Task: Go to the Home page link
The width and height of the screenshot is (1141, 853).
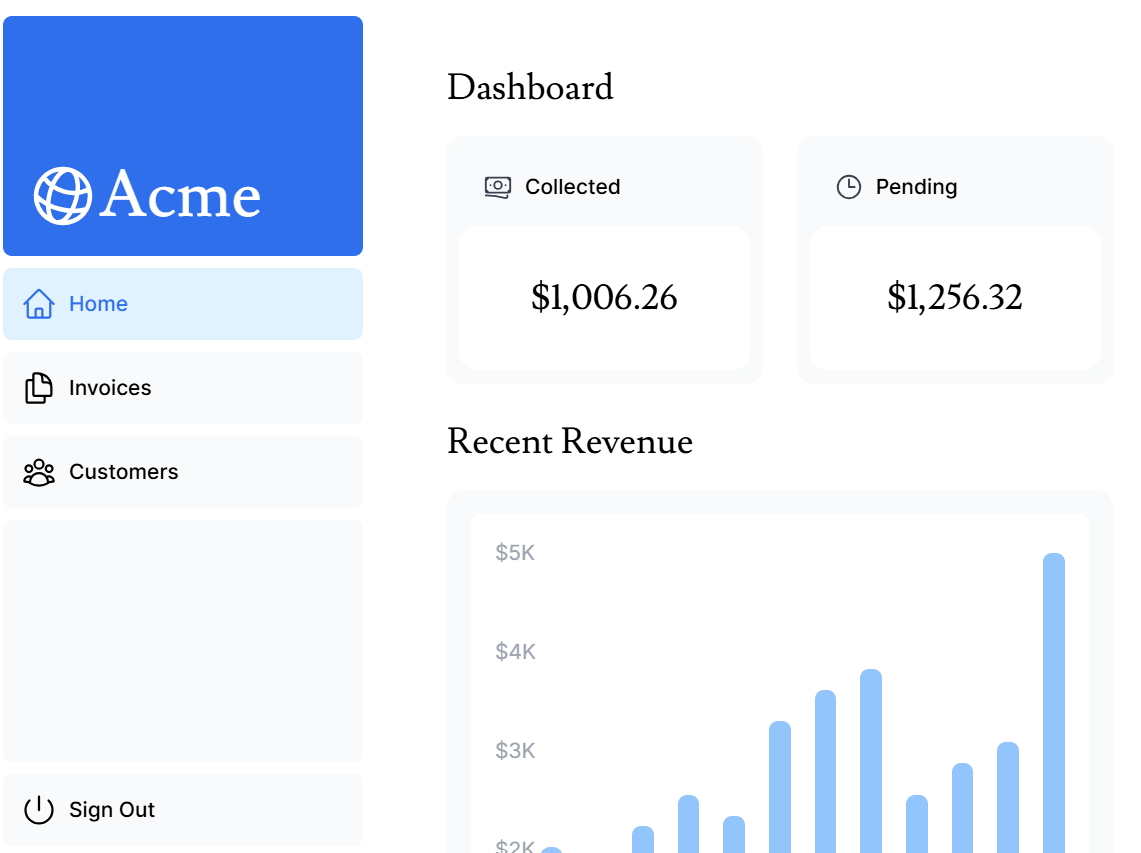Action: 98,304
